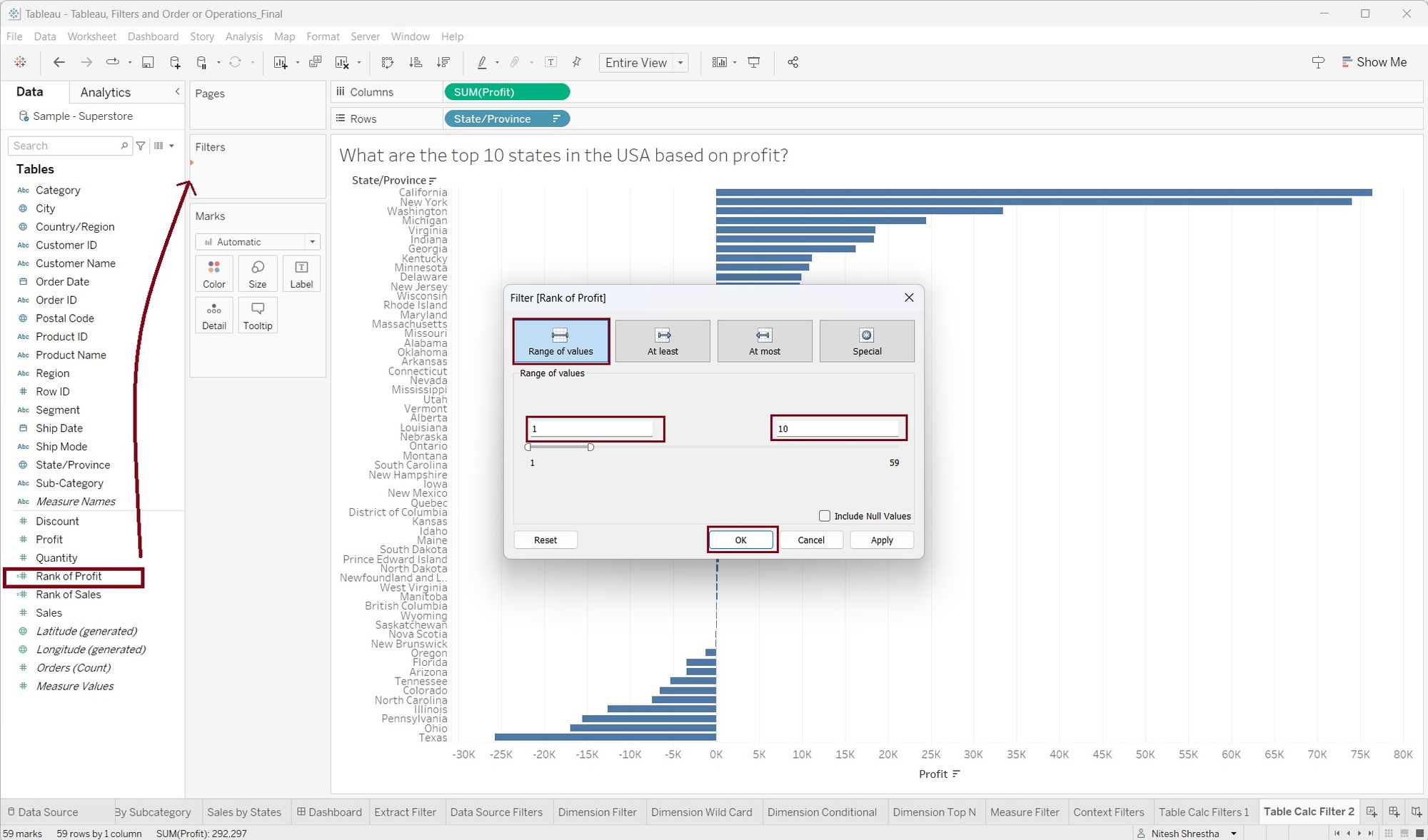Image resolution: width=1428 pixels, height=840 pixels.
Task: Click the Tooltip marks card
Action: (257, 315)
